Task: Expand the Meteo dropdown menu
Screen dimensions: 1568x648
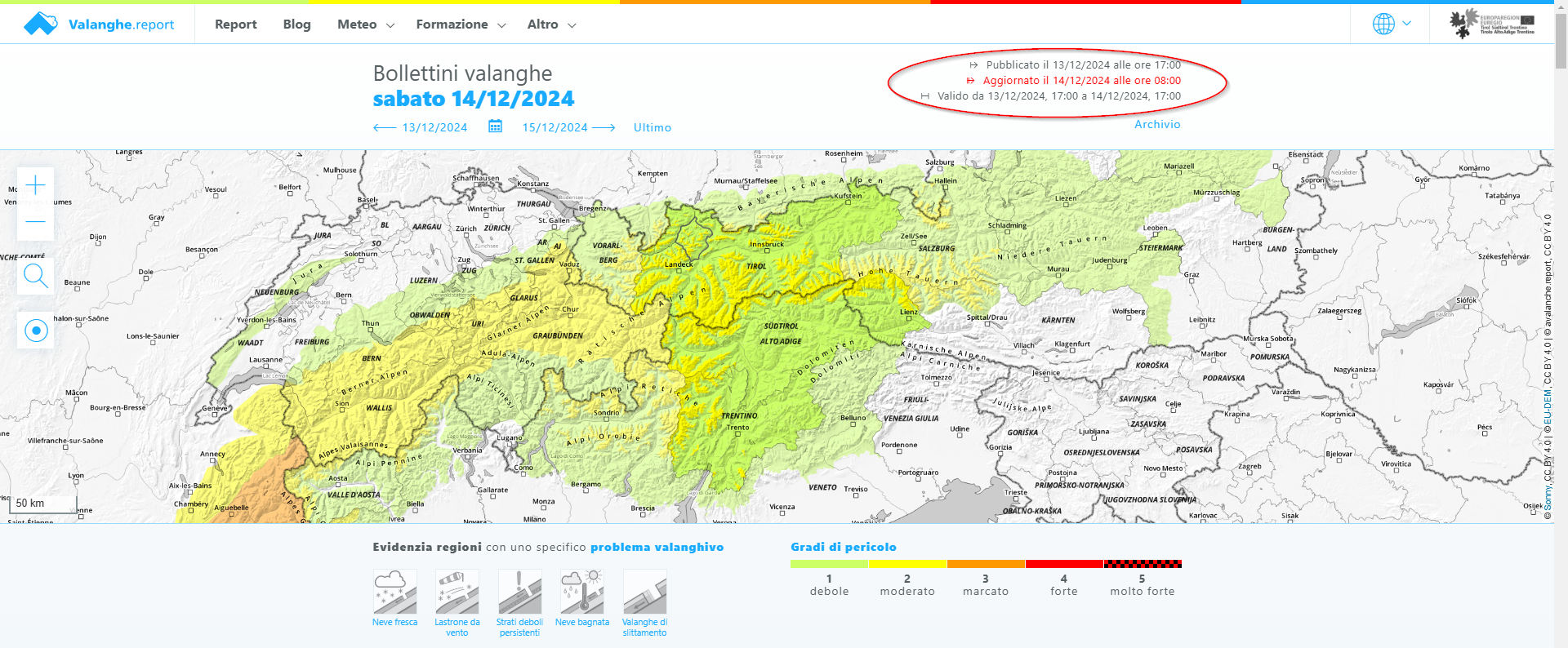Action: (365, 24)
